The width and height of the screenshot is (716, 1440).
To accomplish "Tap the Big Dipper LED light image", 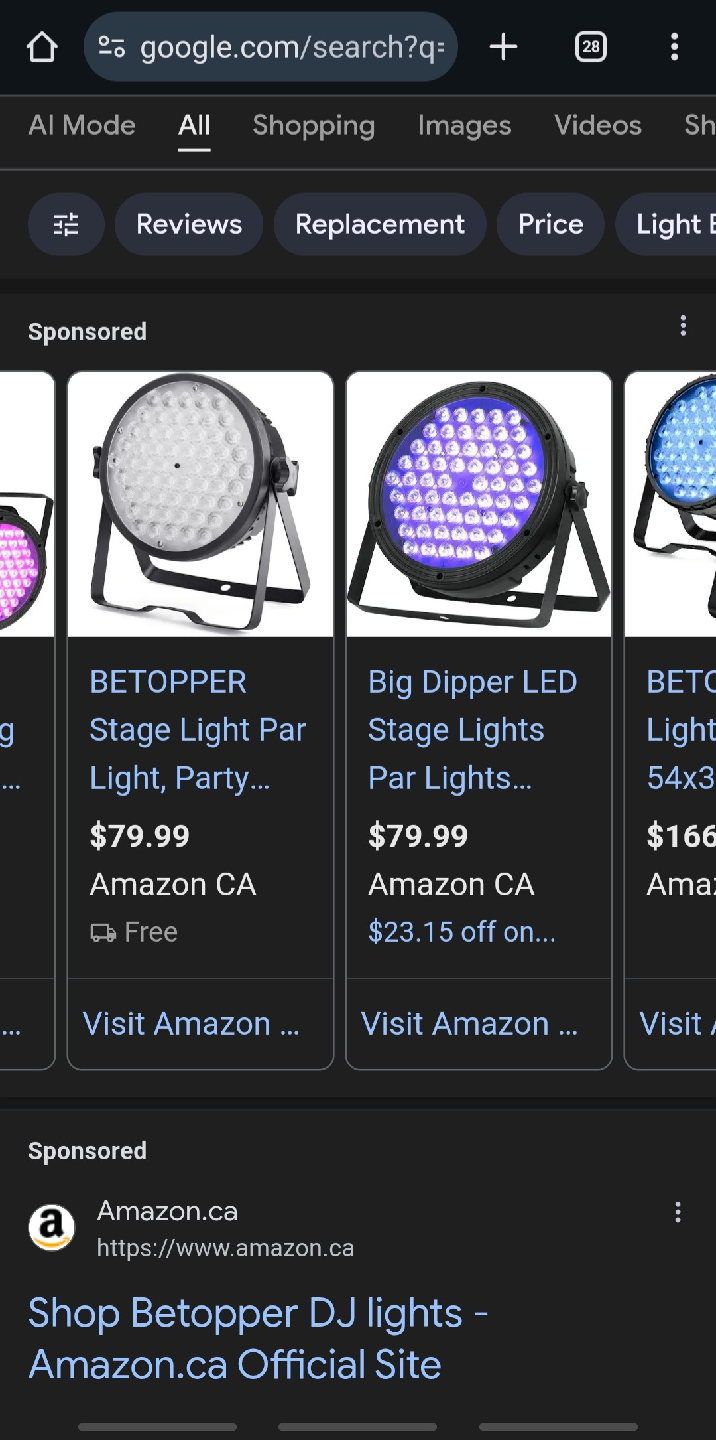I will click(x=478, y=505).
